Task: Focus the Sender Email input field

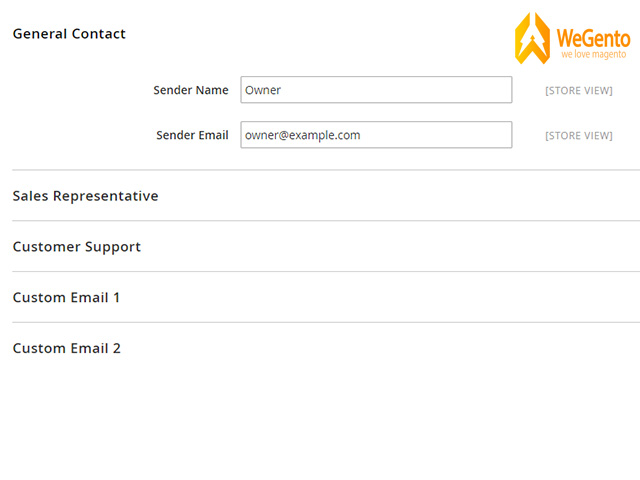Action: 376,135
